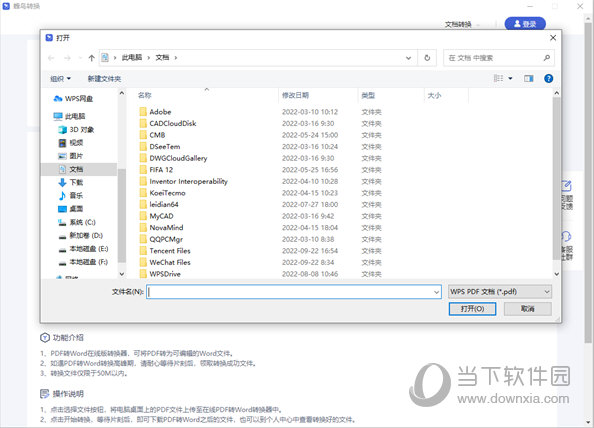Click the search magnifier icon
This screenshot has width=594, height=428.
coord(546,58)
